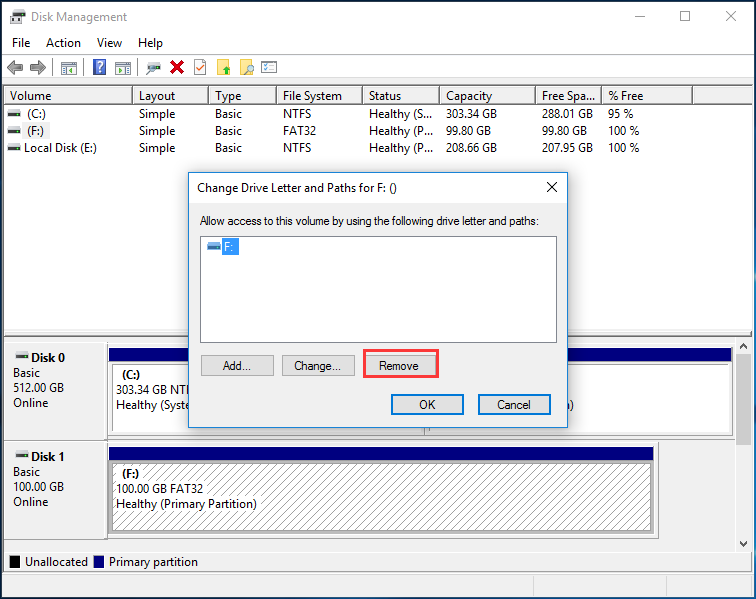The width and height of the screenshot is (756, 599).
Task: Click drive icon of Local Disk (E:) row
Action: [x=14, y=148]
